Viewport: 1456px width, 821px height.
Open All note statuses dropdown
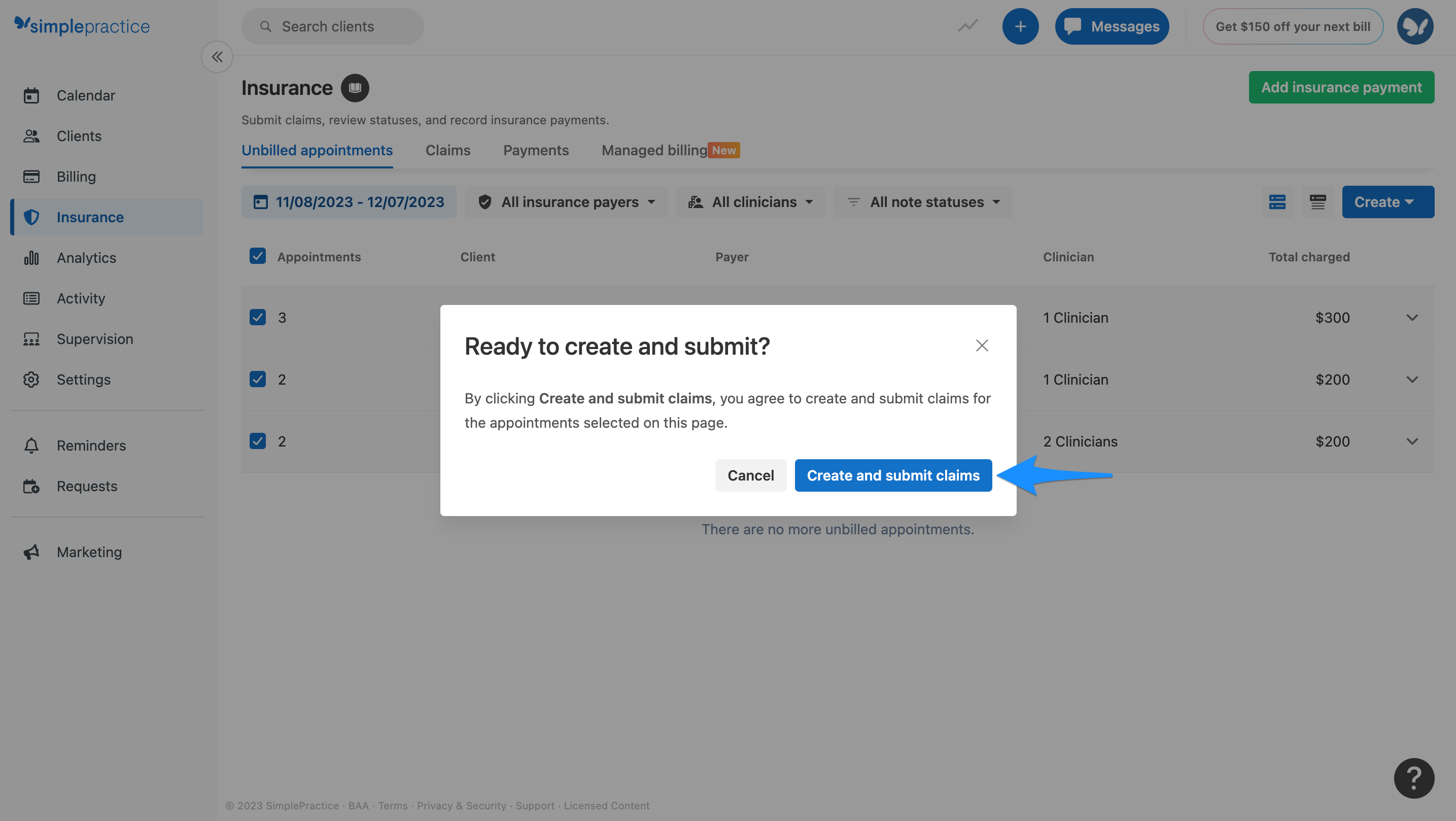pos(923,202)
